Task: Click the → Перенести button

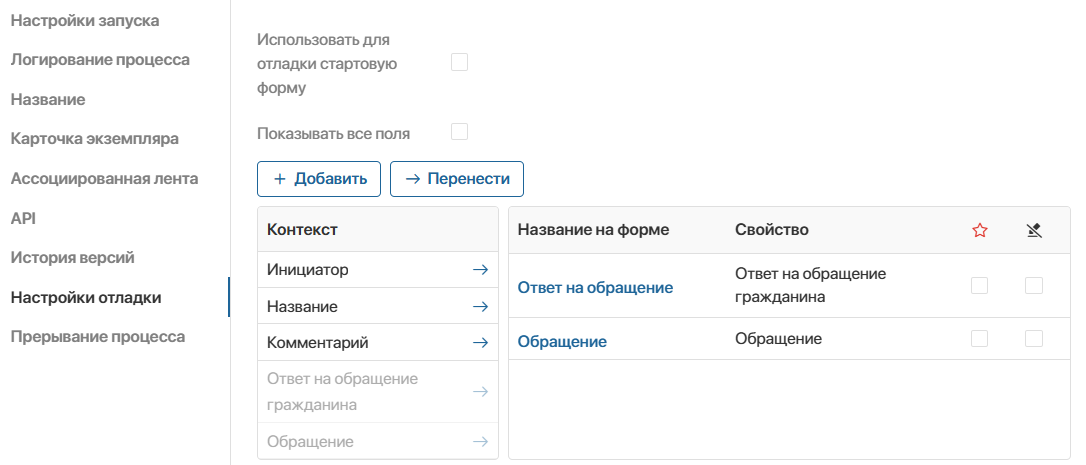Action: click(x=457, y=179)
